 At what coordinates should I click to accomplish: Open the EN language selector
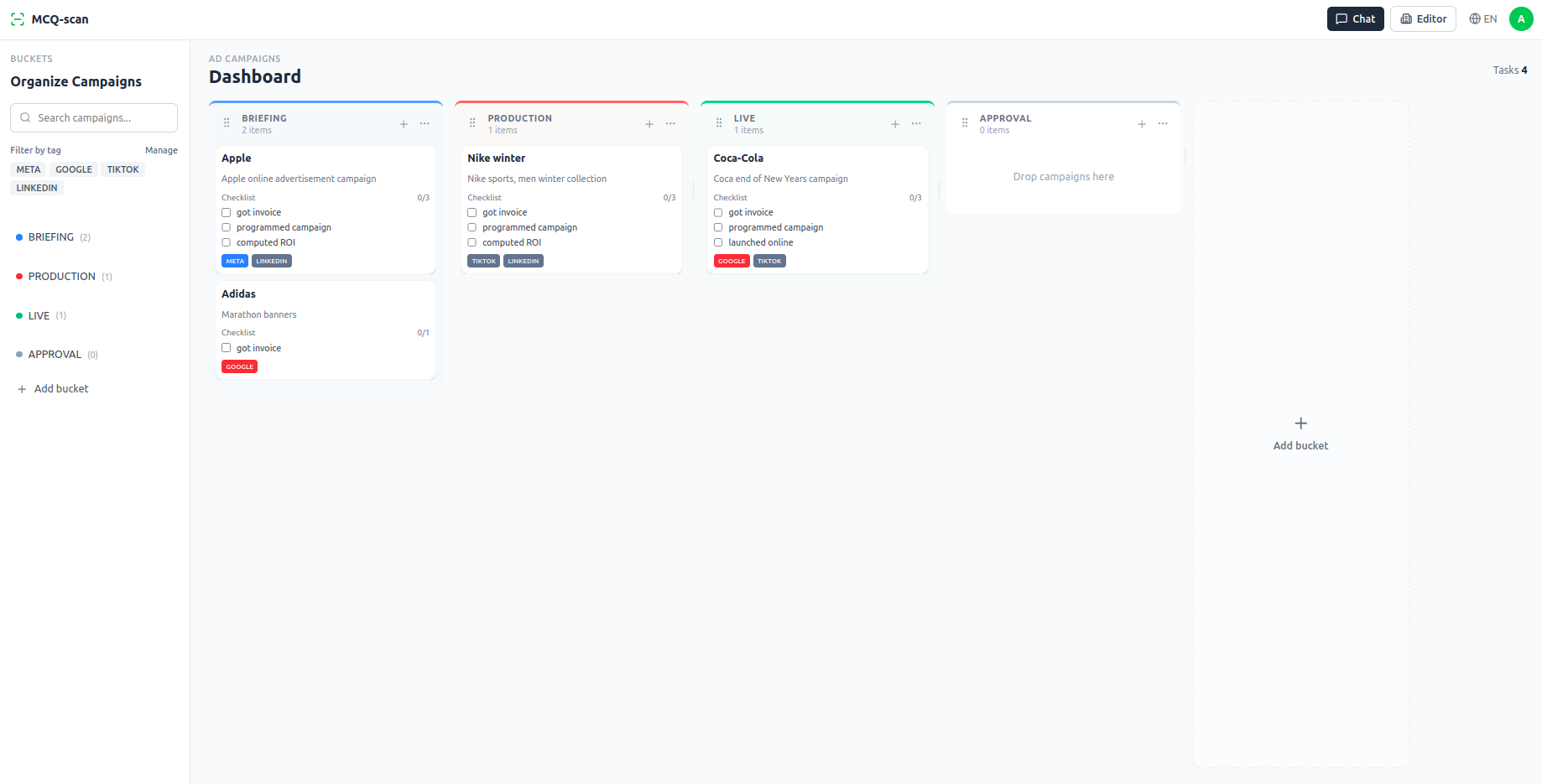(1483, 19)
